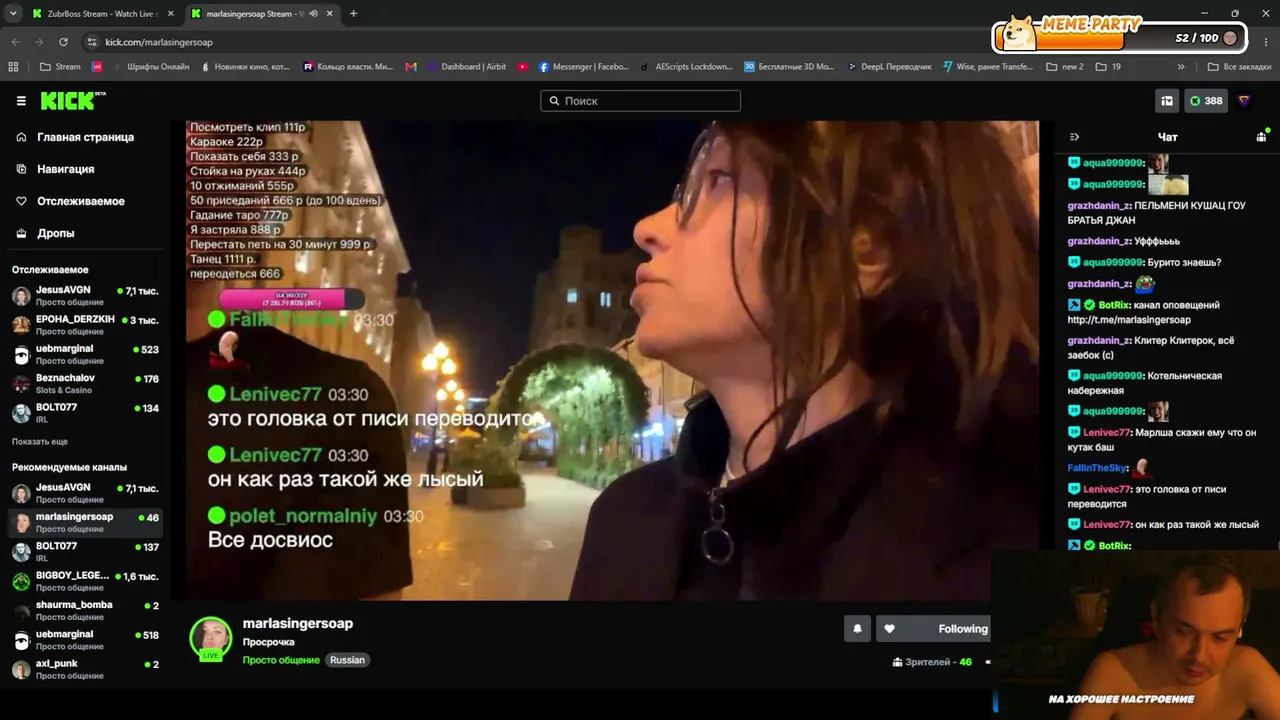Click FallInTheSky username in chat
Screen dimensions: 1280x720
(1097, 468)
